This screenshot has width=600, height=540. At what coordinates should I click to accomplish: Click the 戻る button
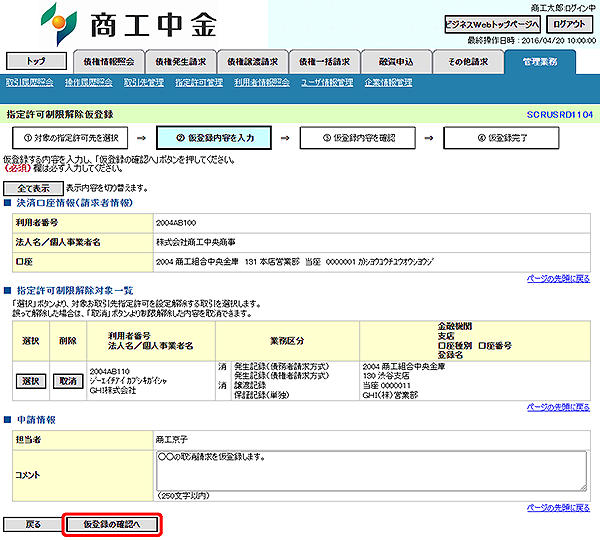33,524
